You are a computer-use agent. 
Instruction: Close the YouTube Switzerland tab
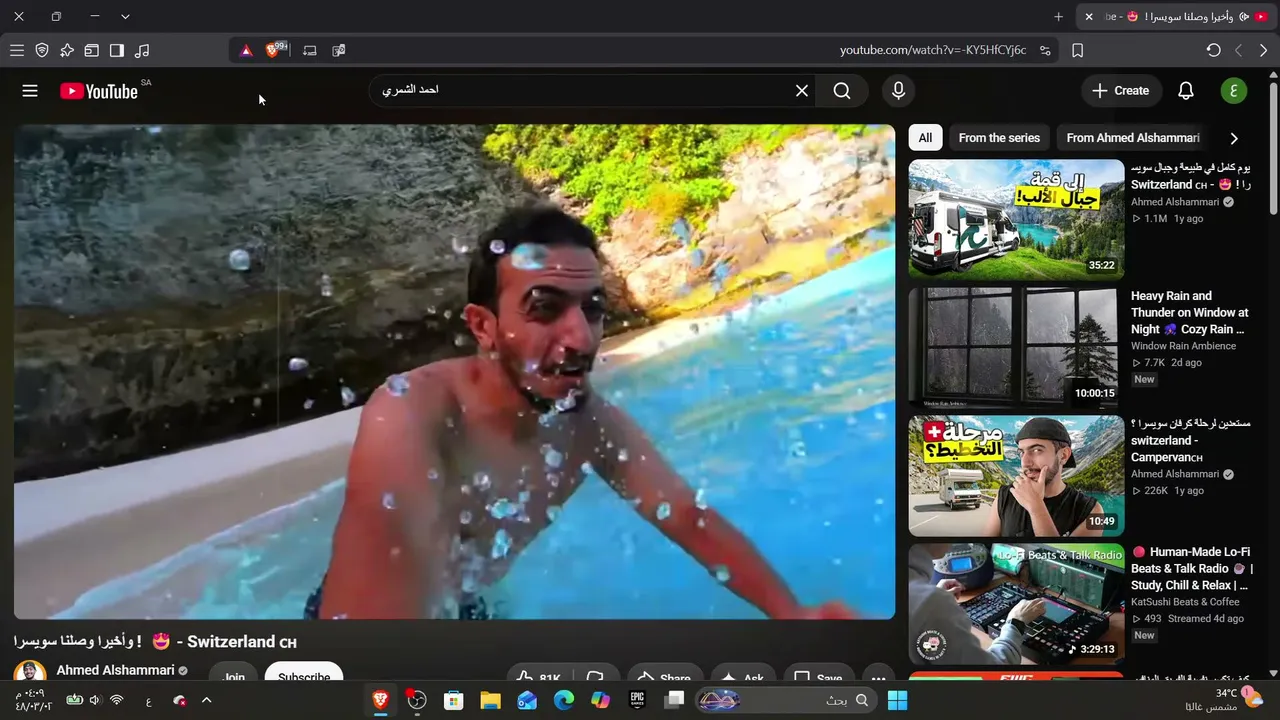1089,17
